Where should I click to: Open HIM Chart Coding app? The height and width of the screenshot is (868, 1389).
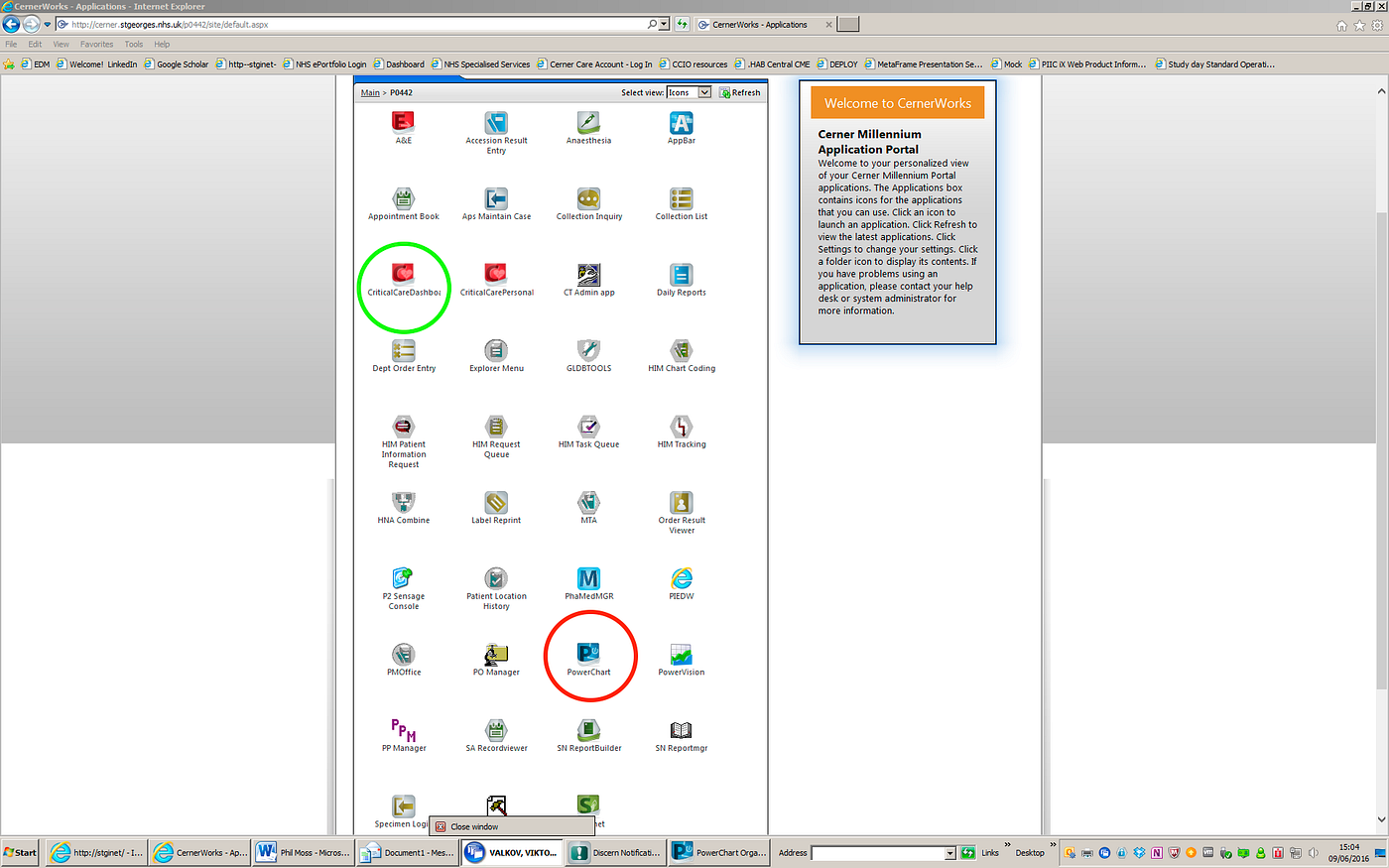(x=682, y=350)
